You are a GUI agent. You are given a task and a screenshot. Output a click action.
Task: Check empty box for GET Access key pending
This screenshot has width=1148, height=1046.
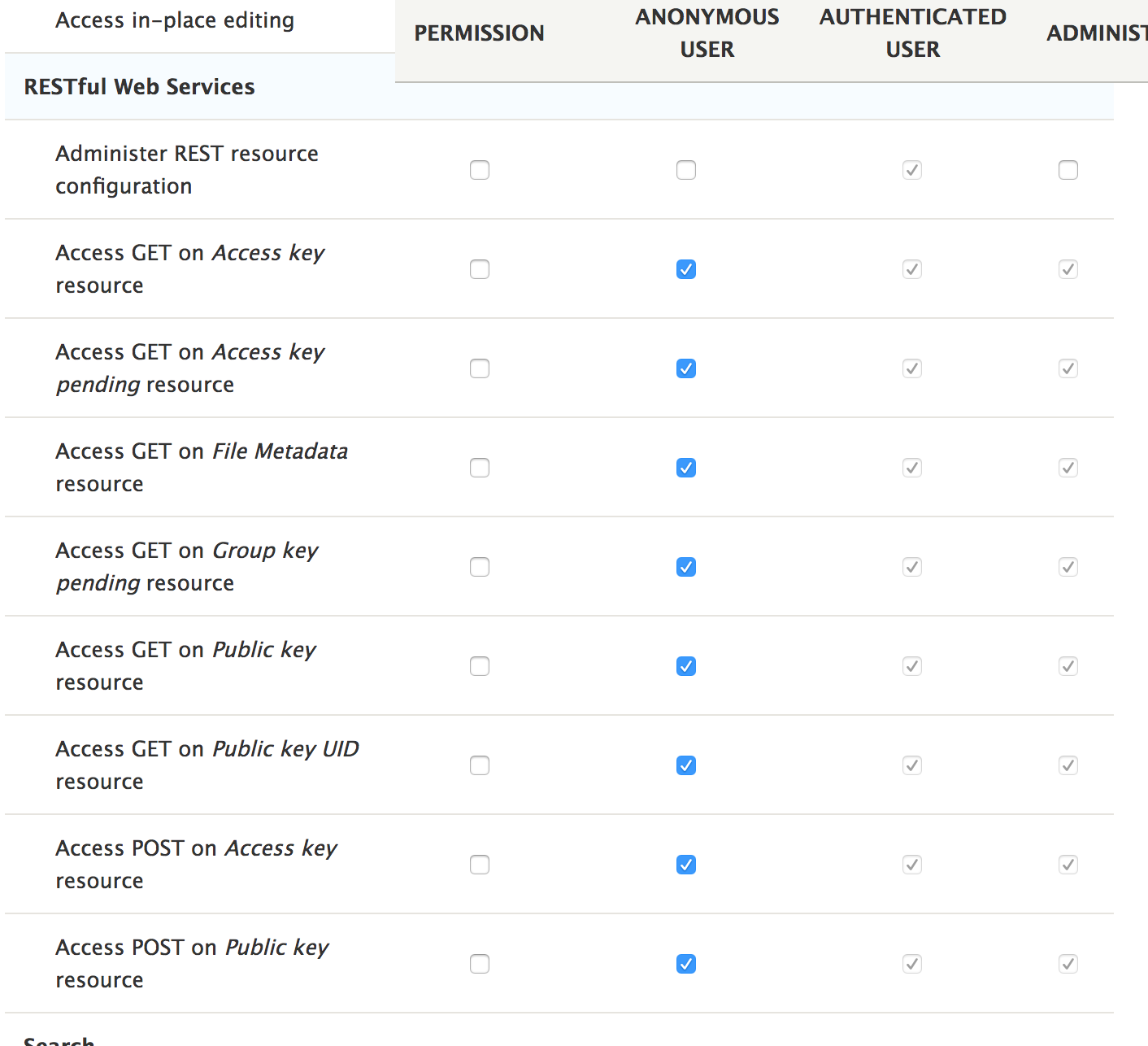click(480, 368)
